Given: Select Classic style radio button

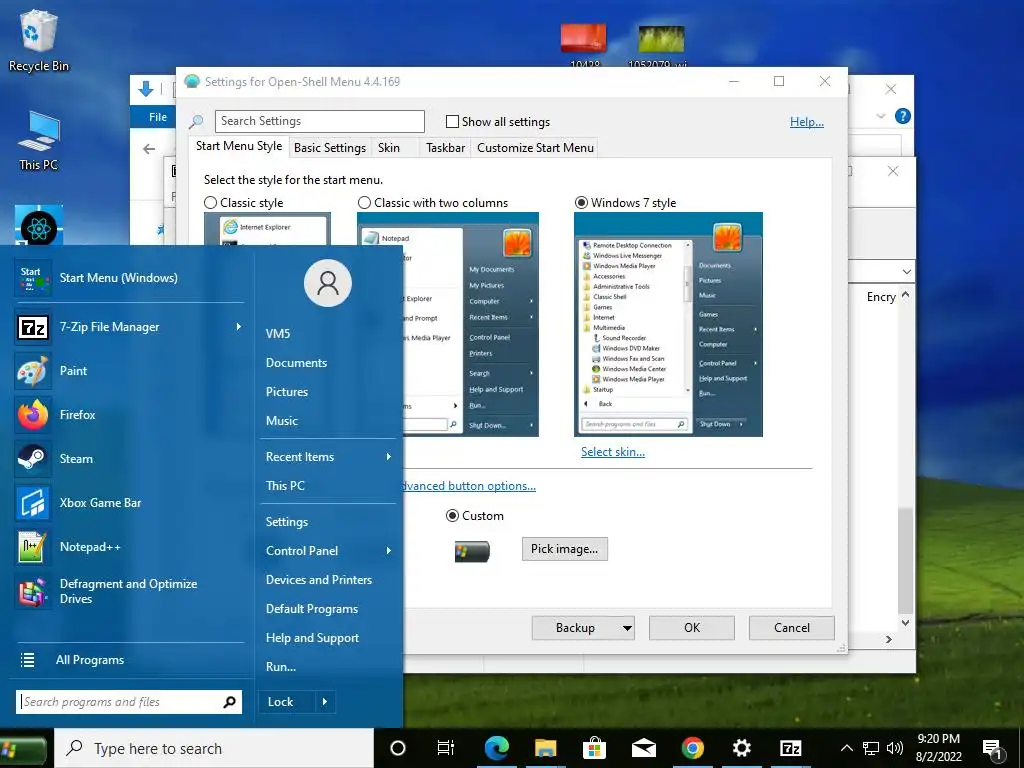Looking at the screenshot, I should (210, 202).
